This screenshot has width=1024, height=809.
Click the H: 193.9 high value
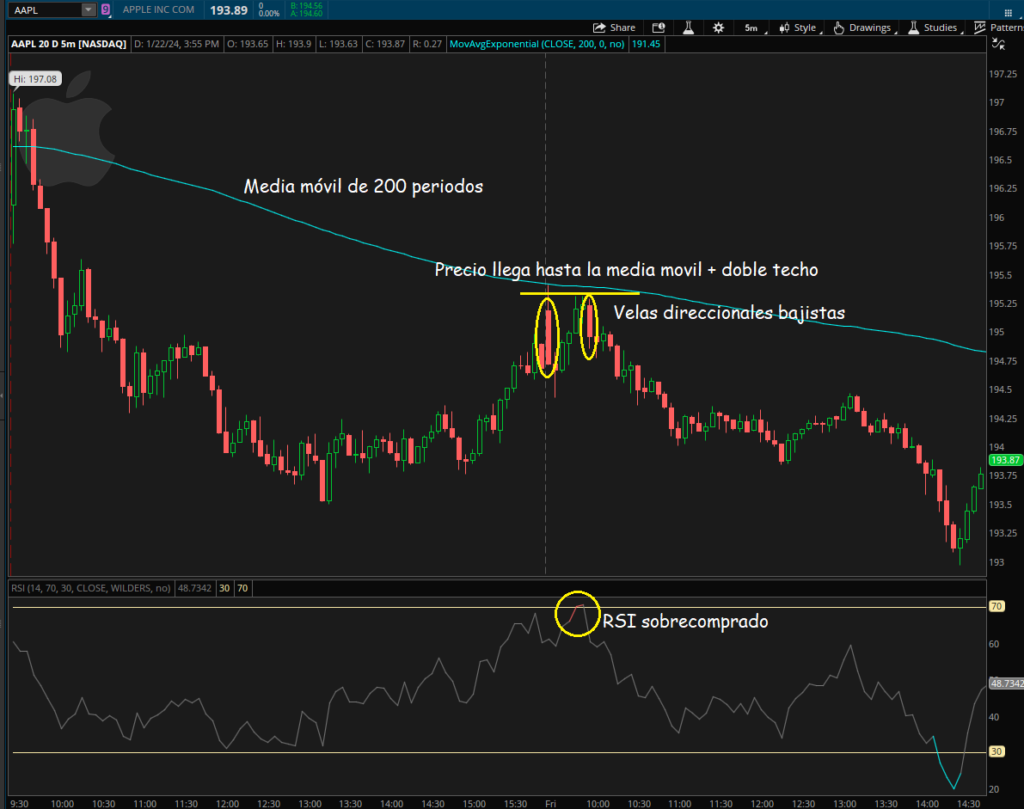pyautogui.click(x=294, y=44)
